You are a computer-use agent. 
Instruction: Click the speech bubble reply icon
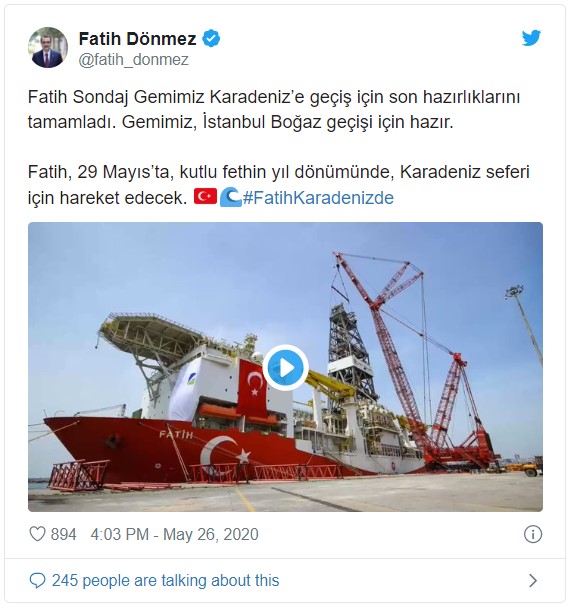click(37, 581)
